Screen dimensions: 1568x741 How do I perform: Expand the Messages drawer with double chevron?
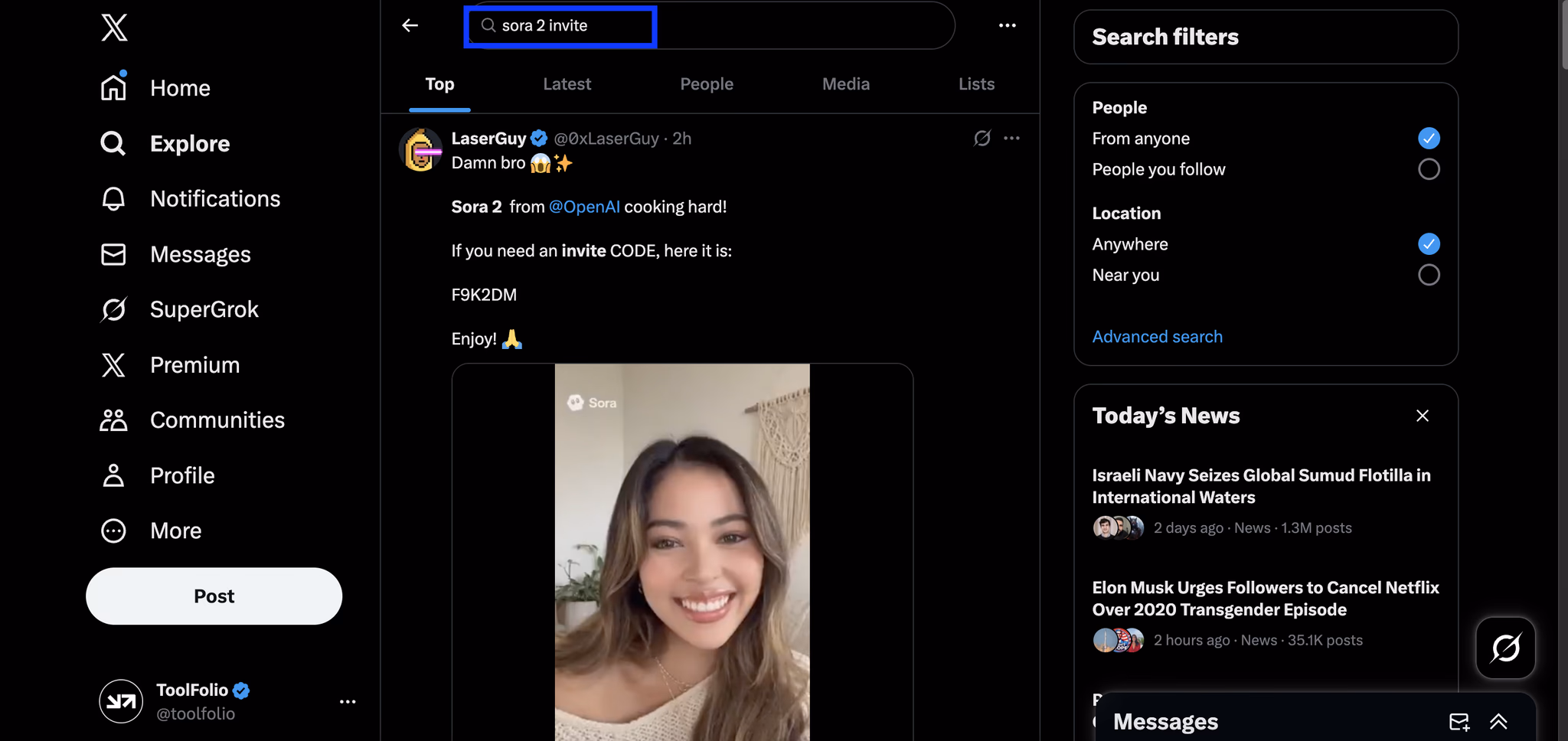1498,722
